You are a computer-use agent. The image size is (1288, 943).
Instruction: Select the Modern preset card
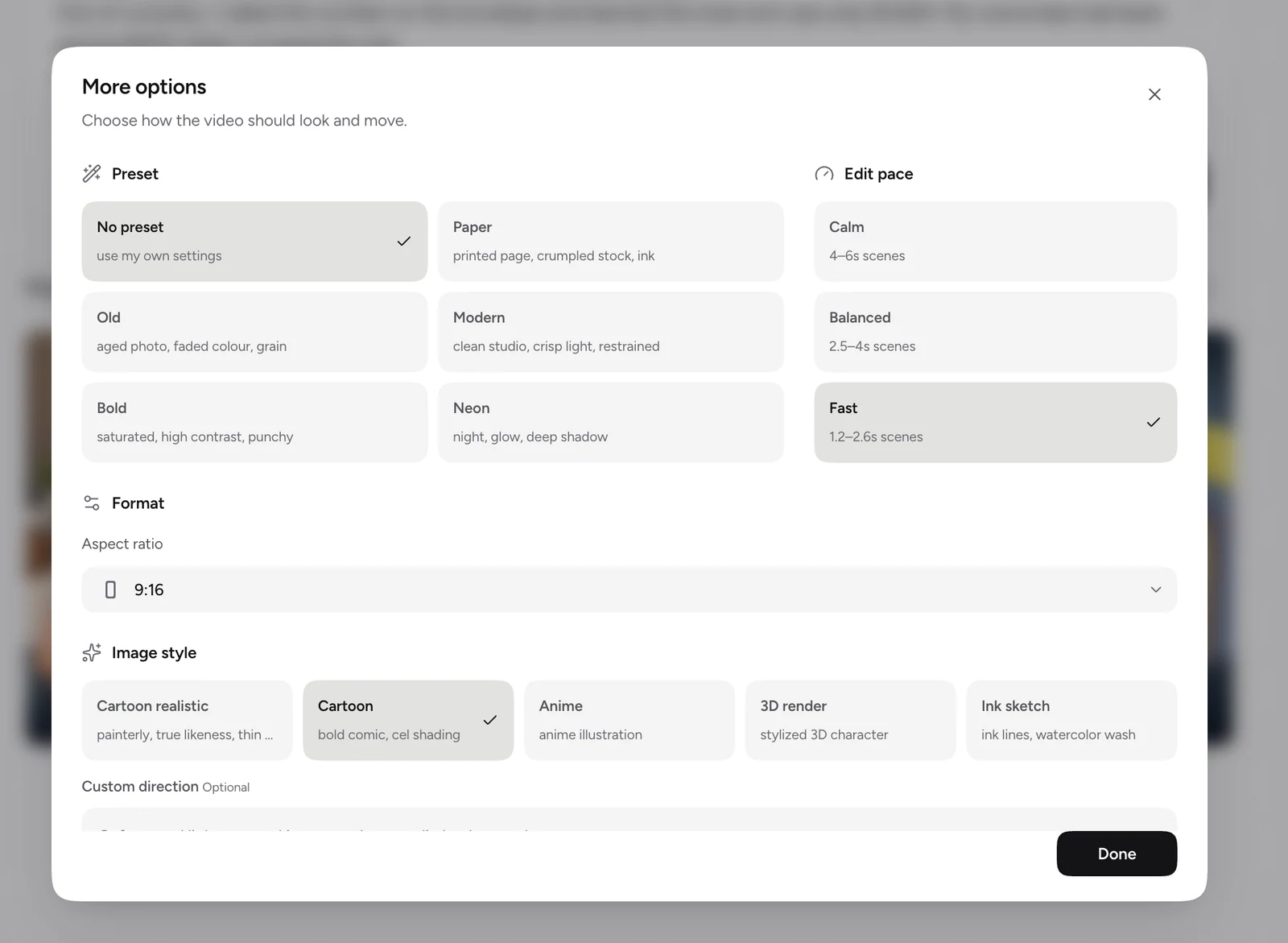(611, 332)
